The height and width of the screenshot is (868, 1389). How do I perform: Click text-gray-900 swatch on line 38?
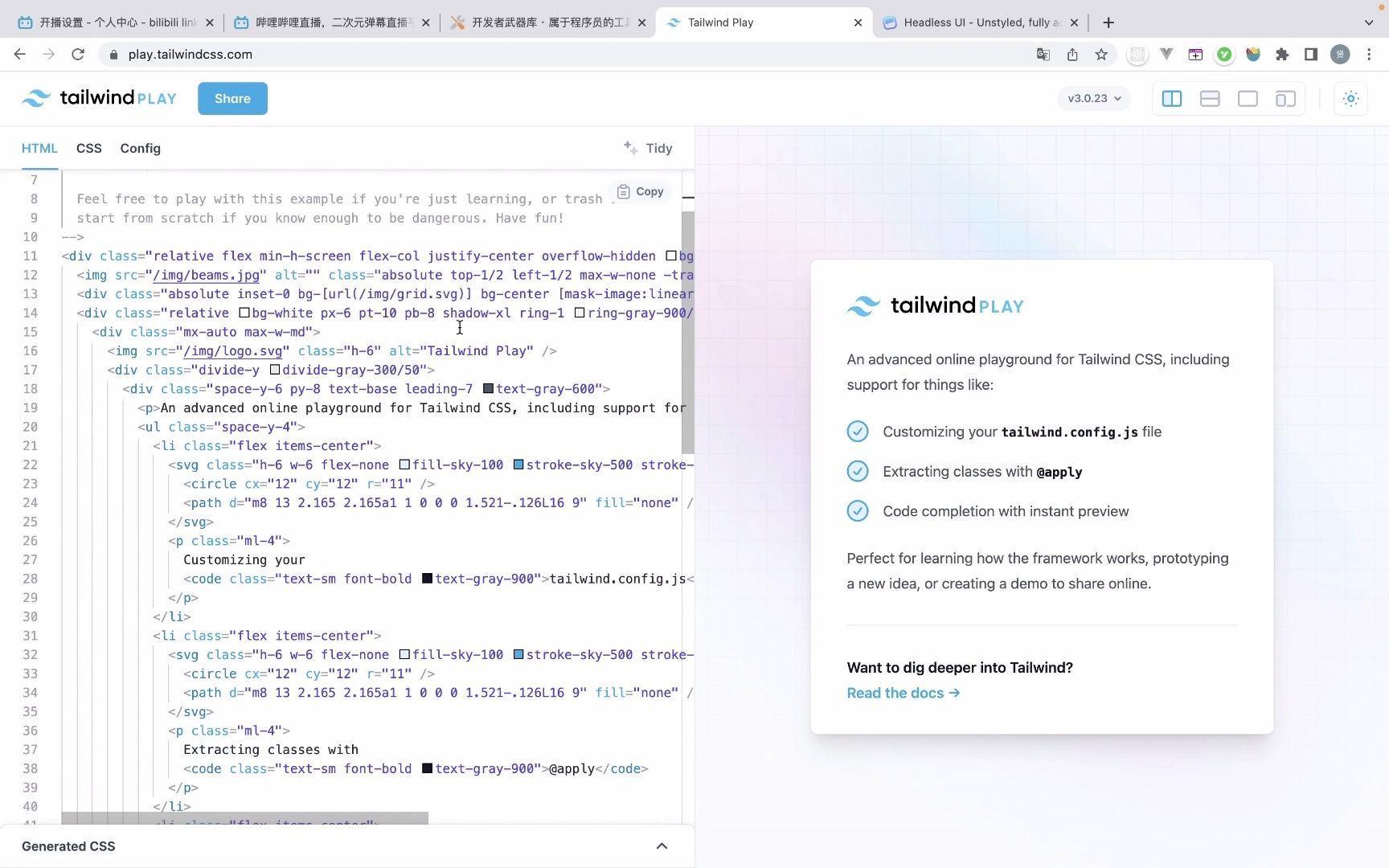[427, 768]
